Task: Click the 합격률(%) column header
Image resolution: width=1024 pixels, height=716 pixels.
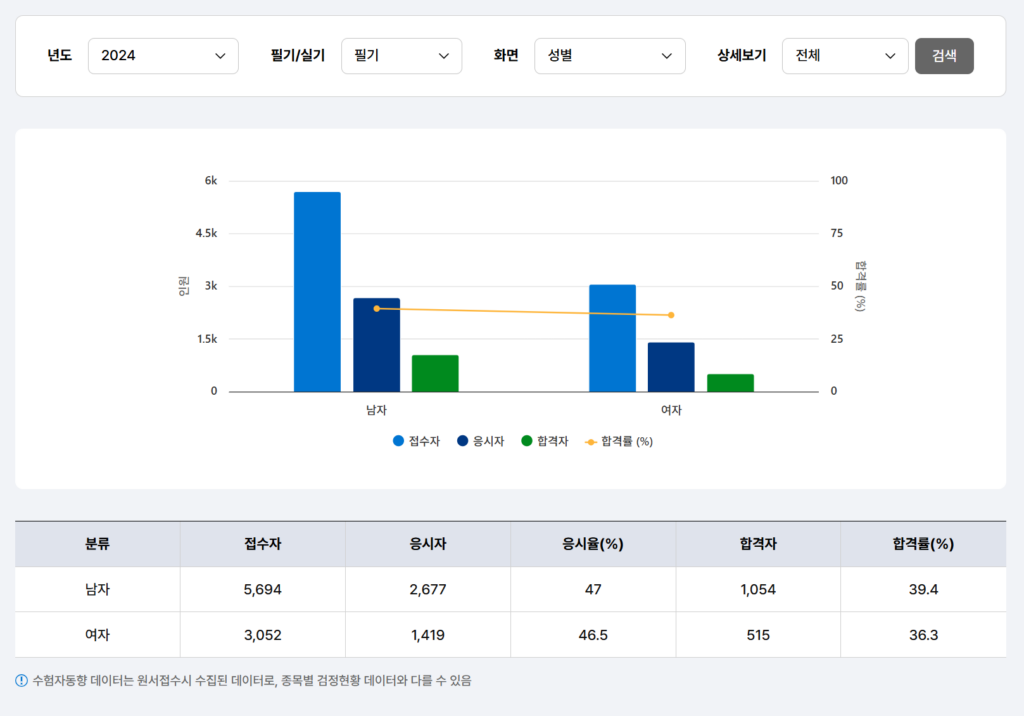Action: (923, 543)
